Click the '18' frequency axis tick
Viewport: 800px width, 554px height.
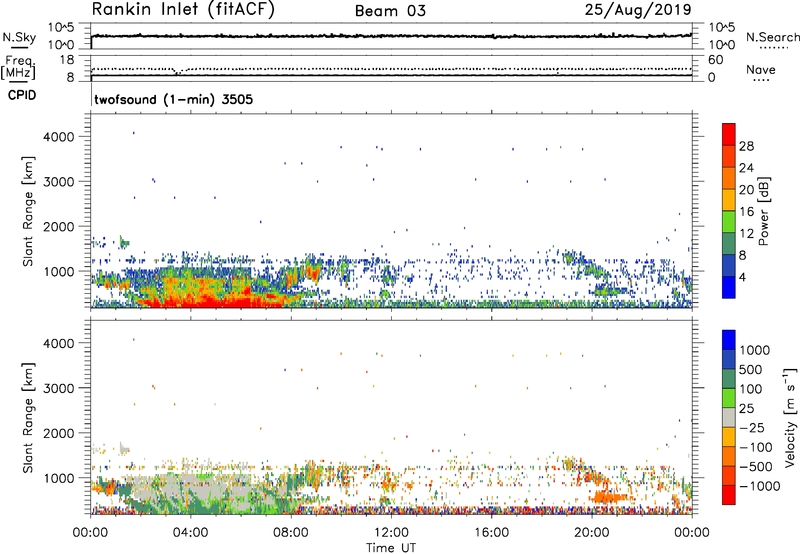(x=67, y=60)
